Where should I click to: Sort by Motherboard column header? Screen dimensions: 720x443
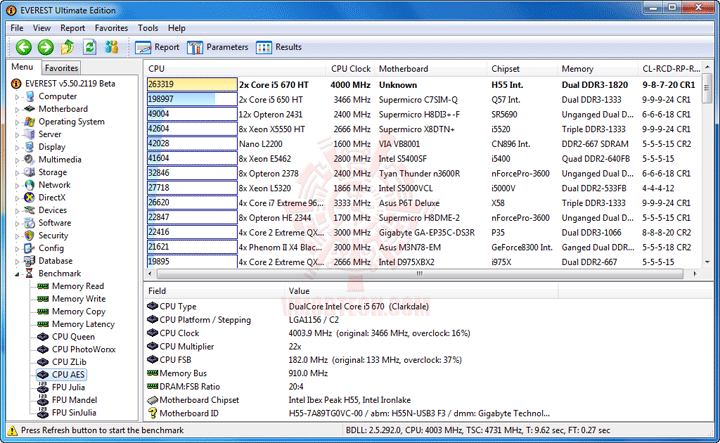pos(431,68)
